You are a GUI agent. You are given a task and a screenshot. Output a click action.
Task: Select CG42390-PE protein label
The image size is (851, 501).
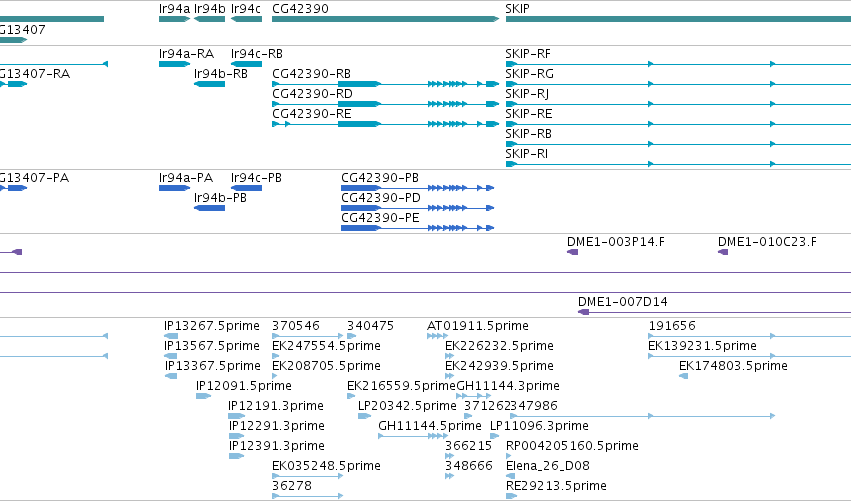(x=380, y=218)
